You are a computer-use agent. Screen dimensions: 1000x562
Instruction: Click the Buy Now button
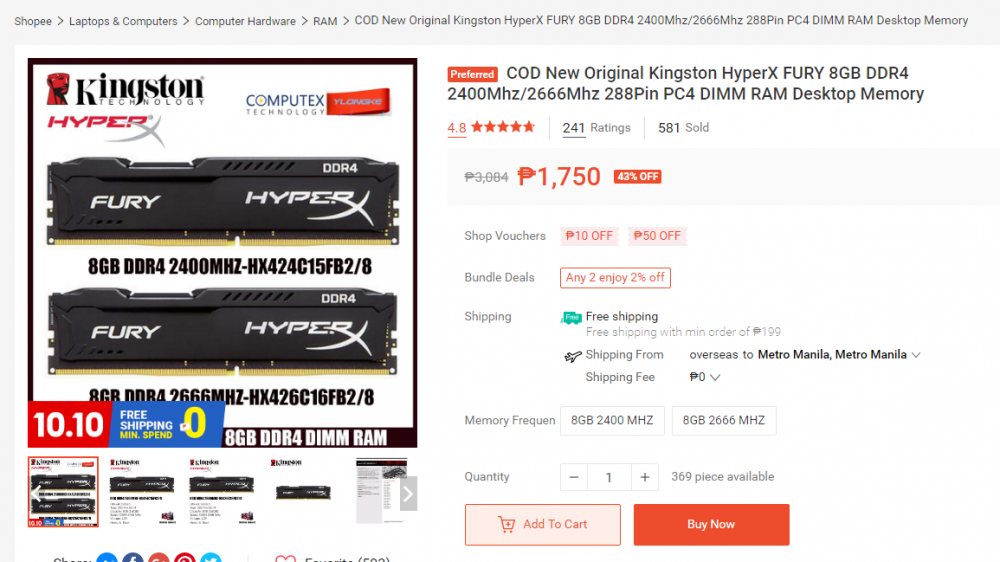[x=711, y=524]
